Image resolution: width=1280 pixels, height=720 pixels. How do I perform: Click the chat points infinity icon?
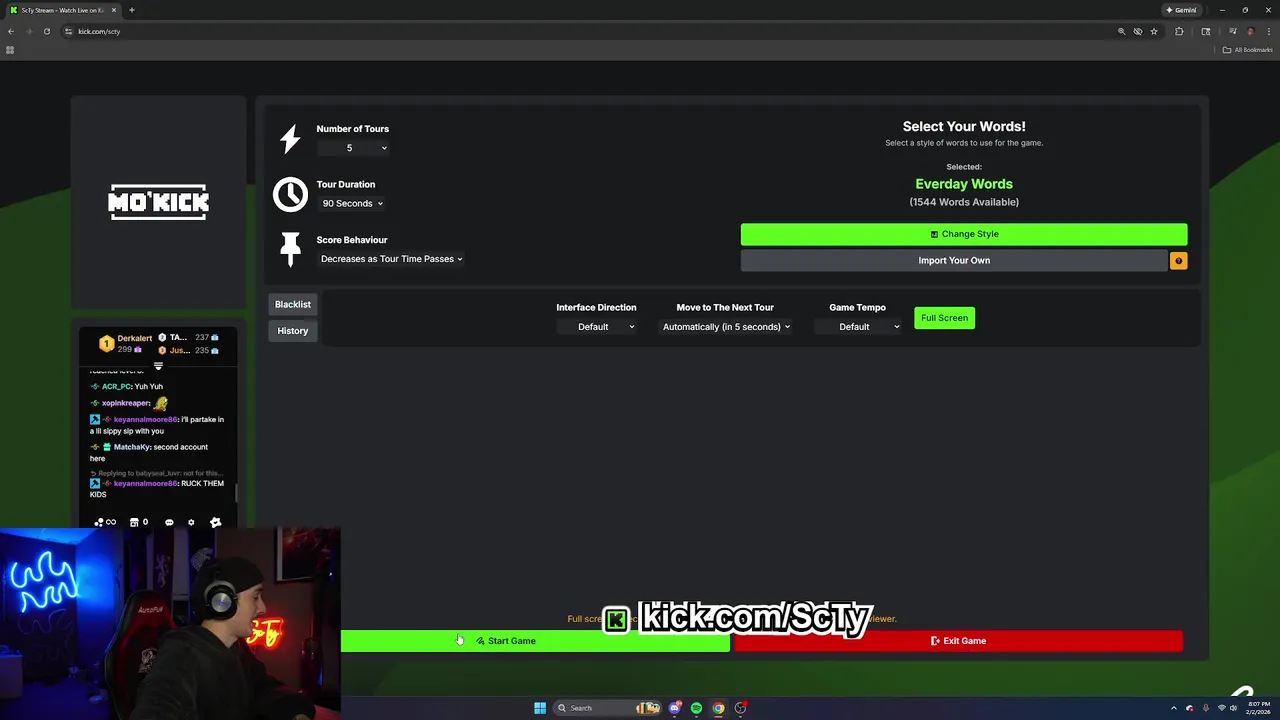(x=104, y=522)
